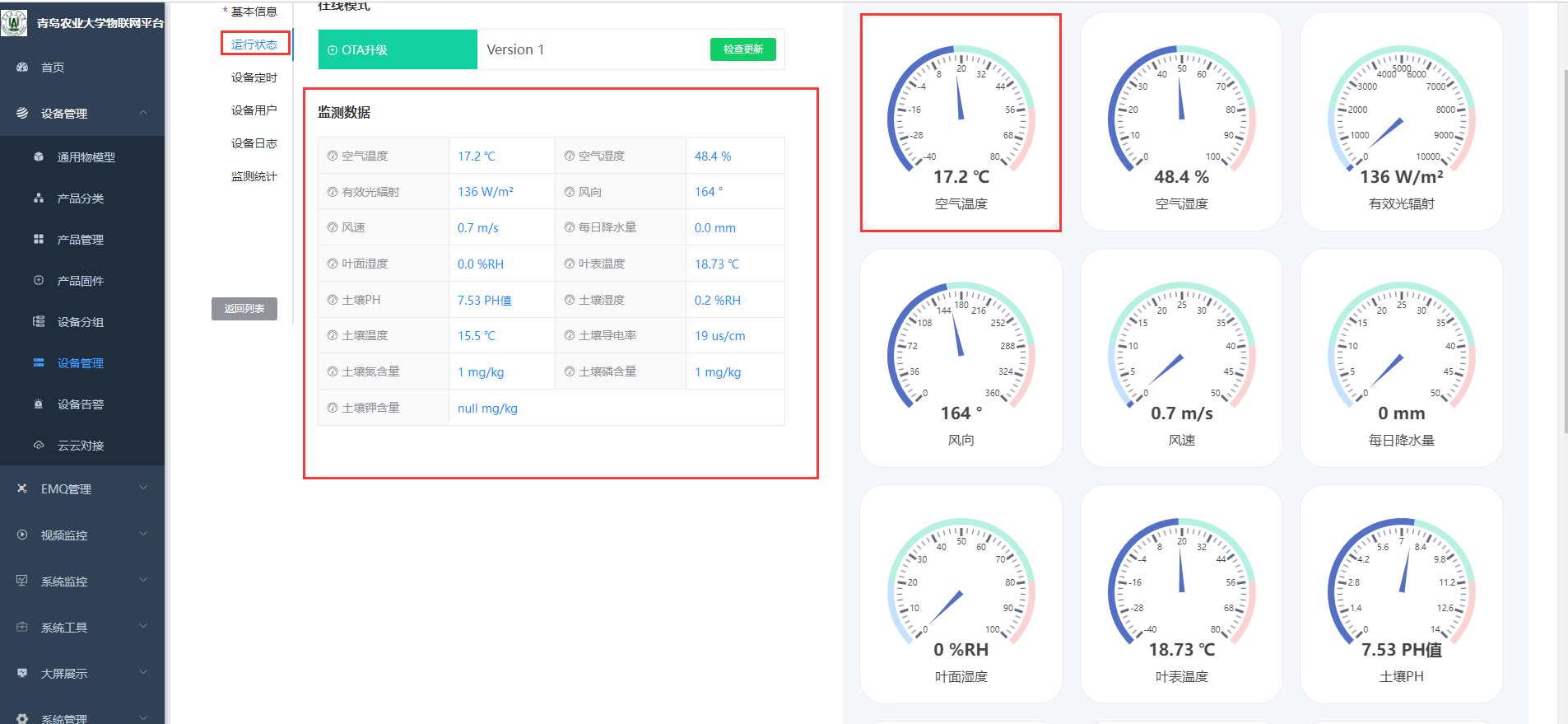The height and width of the screenshot is (724, 1568).
Task: Click the 检查更新 button
Action: tap(742, 49)
